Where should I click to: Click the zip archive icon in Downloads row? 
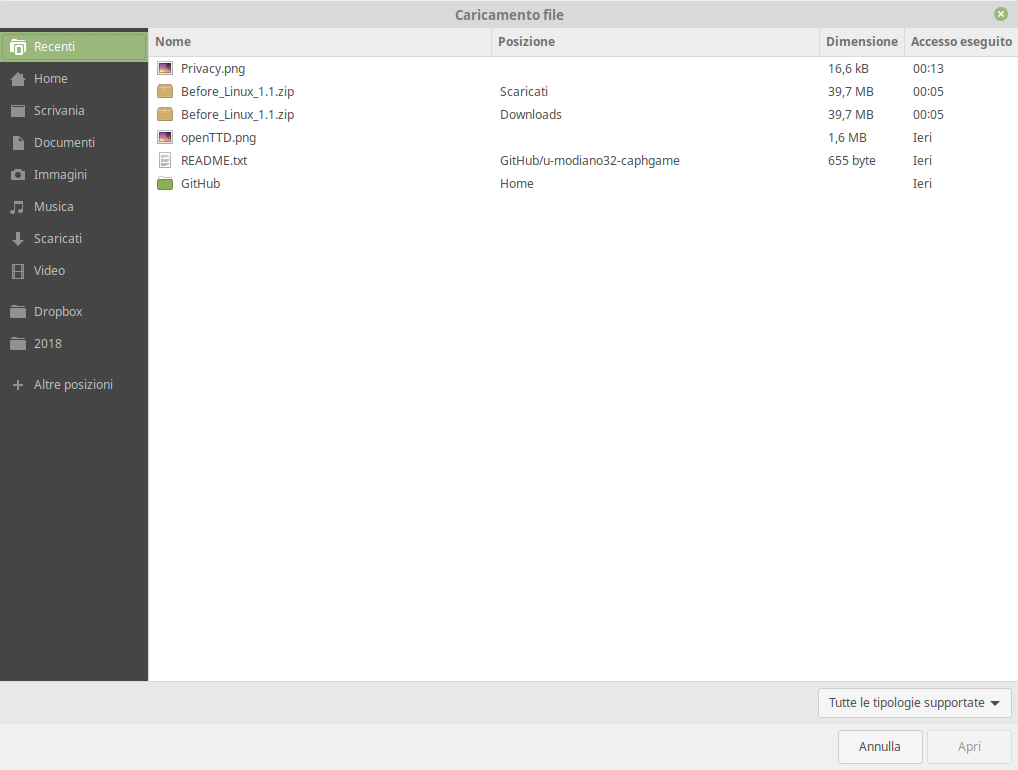(x=165, y=114)
